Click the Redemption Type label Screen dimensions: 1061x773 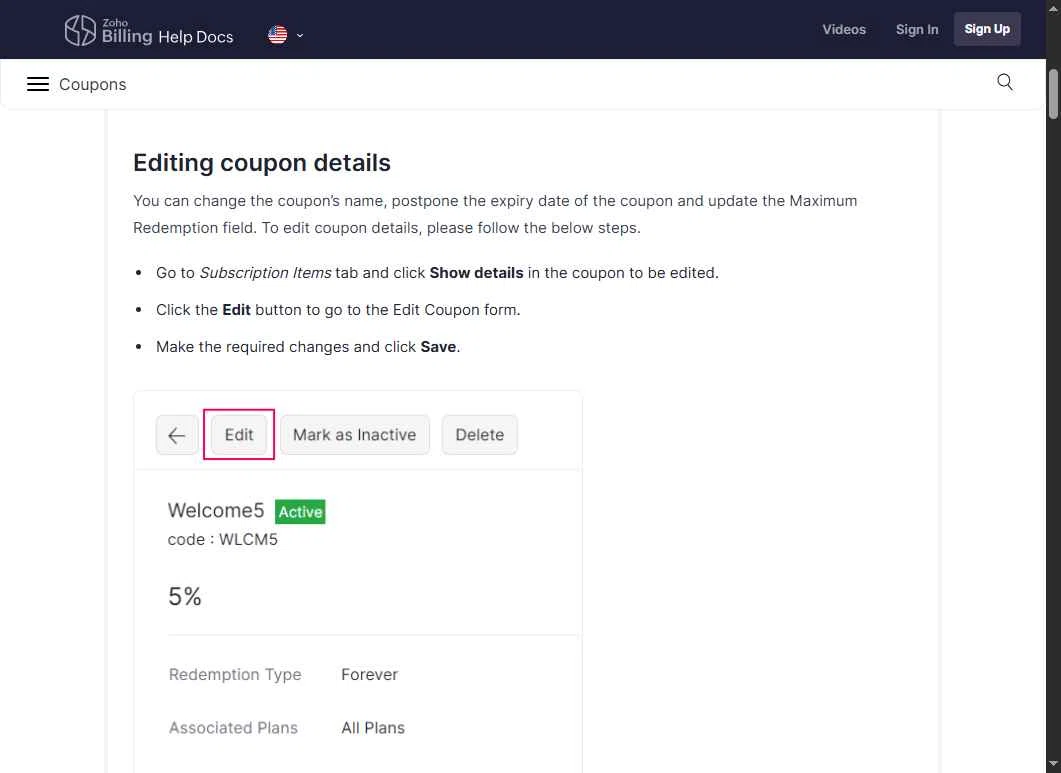coord(235,674)
